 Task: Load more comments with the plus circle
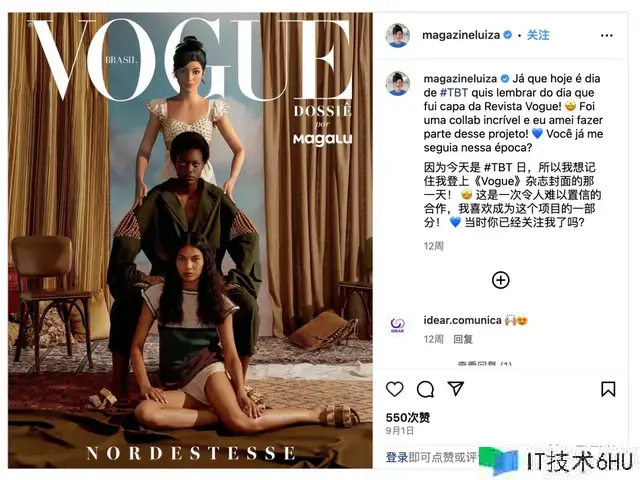click(500, 280)
